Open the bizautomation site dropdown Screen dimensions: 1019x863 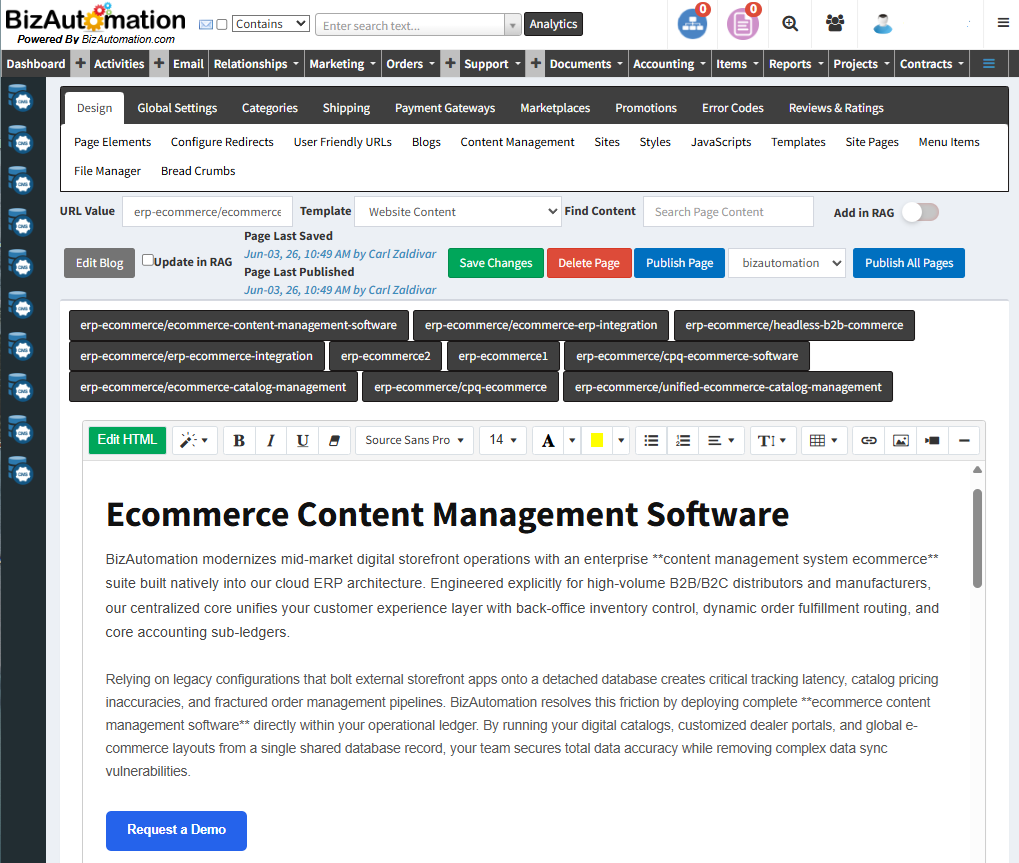point(786,263)
